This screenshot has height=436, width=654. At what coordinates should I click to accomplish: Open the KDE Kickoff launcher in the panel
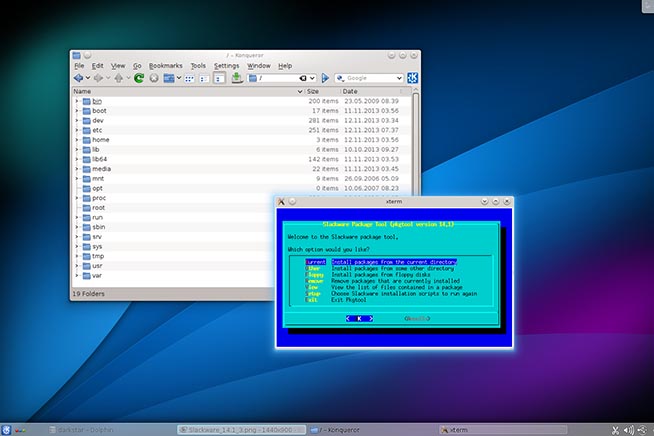pyautogui.click(x=6, y=430)
